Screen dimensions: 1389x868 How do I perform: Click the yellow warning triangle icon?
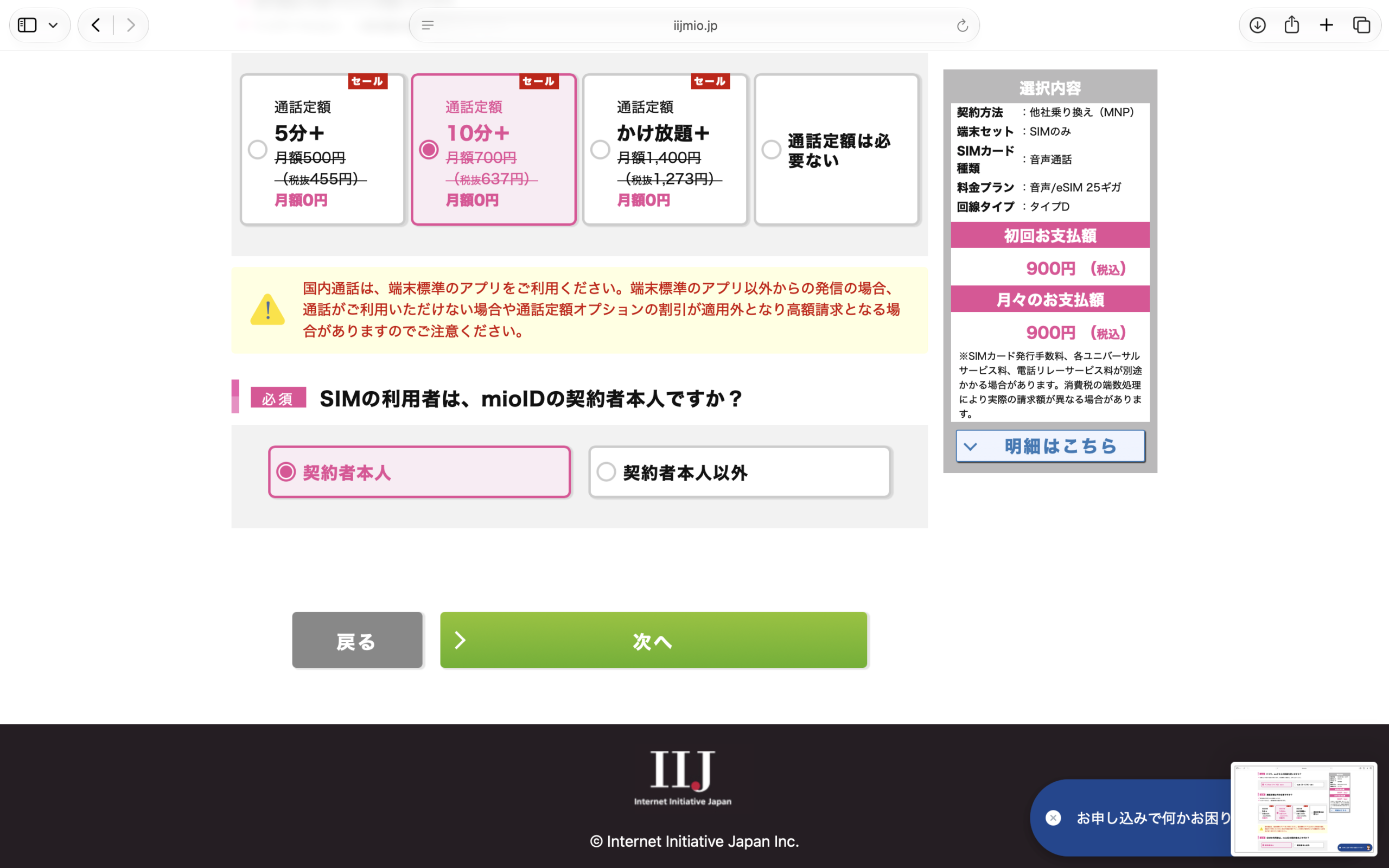coord(267,310)
